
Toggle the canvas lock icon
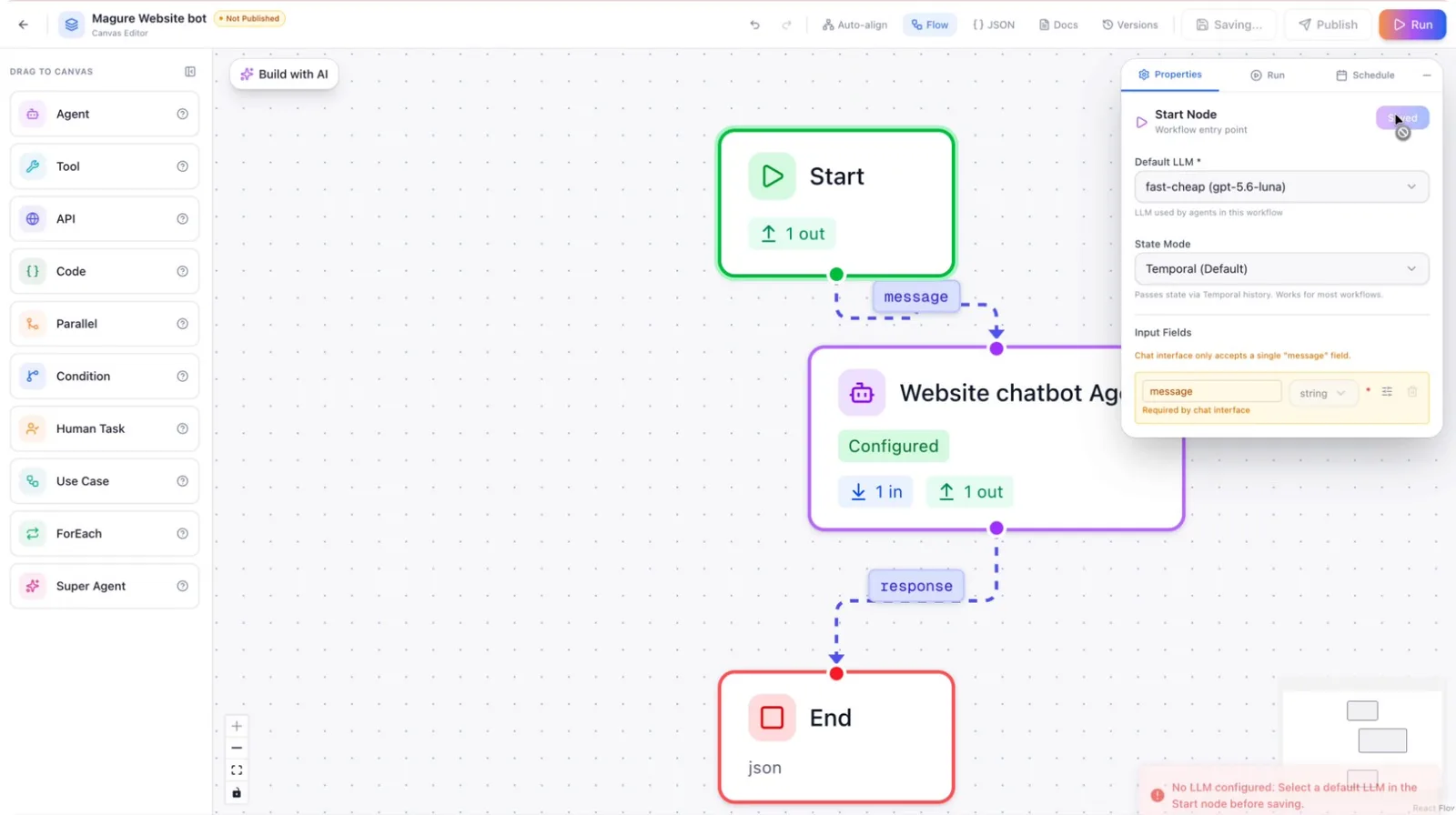click(237, 793)
